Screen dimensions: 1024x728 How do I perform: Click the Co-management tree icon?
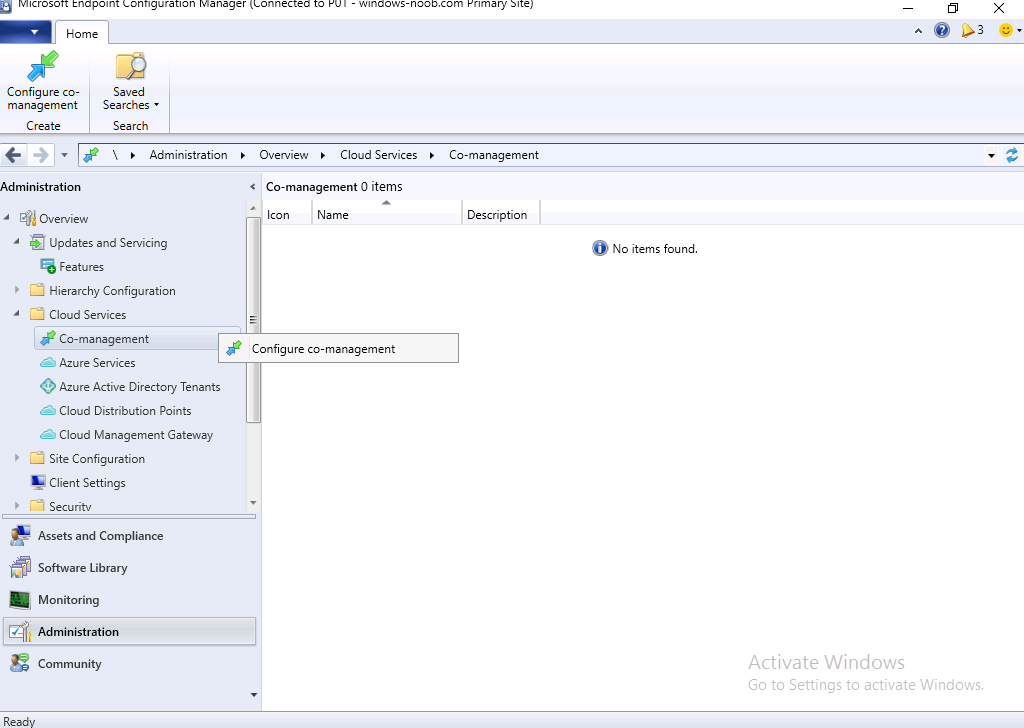click(48, 338)
